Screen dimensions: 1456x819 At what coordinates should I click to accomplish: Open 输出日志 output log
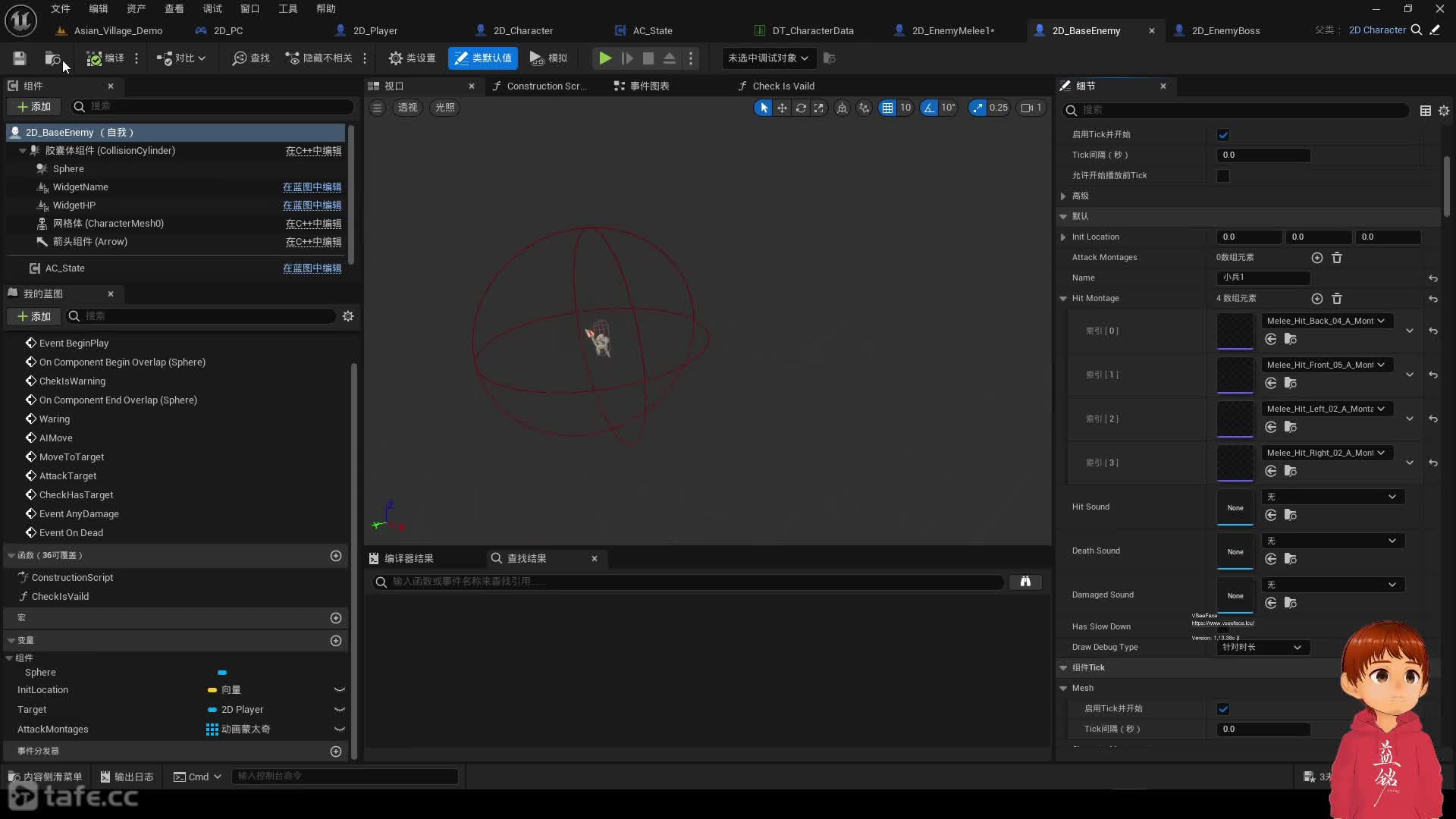pyautogui.click(x=127, y=777)
